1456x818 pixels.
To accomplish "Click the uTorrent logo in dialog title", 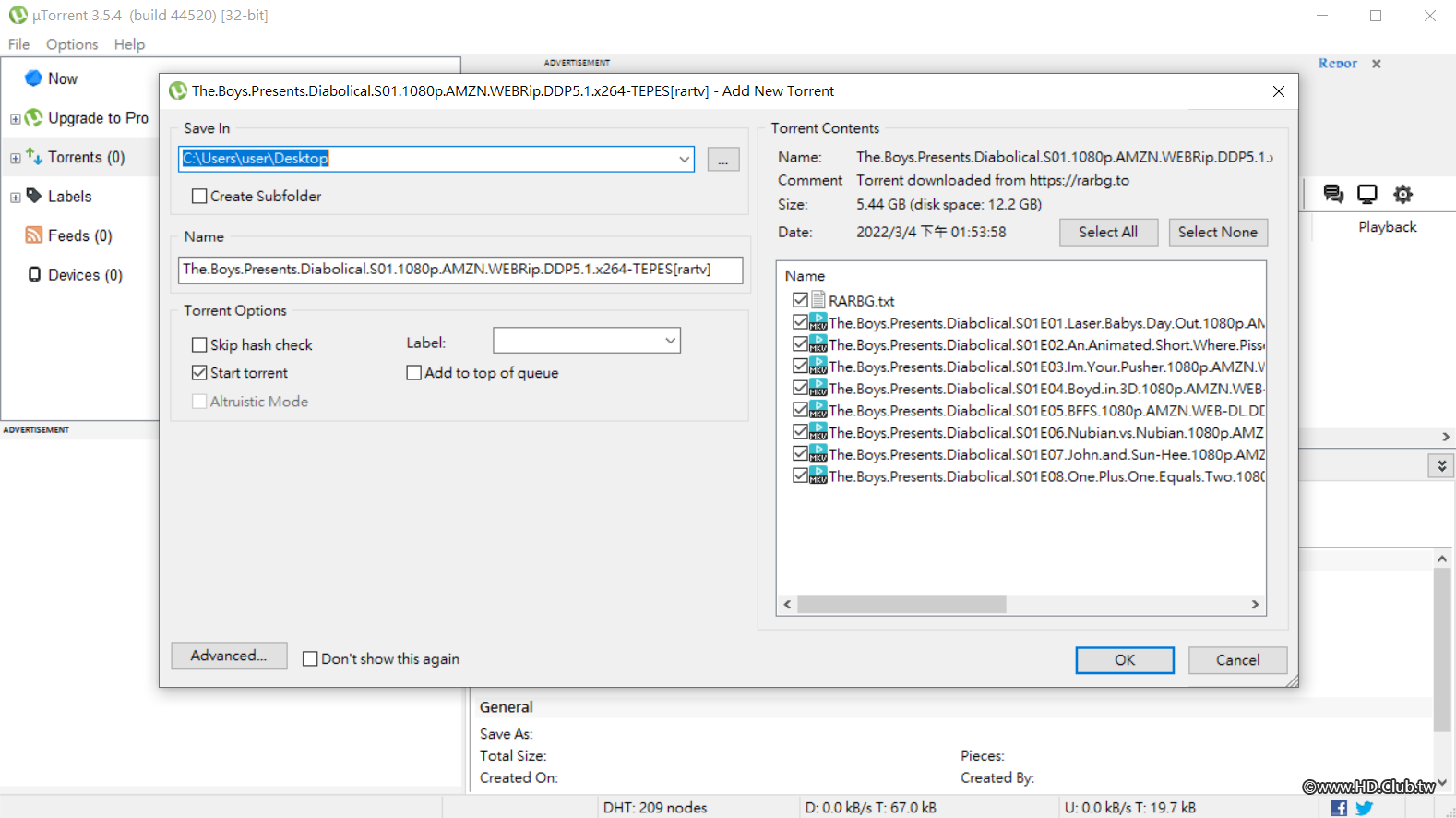I will (178, 90).
